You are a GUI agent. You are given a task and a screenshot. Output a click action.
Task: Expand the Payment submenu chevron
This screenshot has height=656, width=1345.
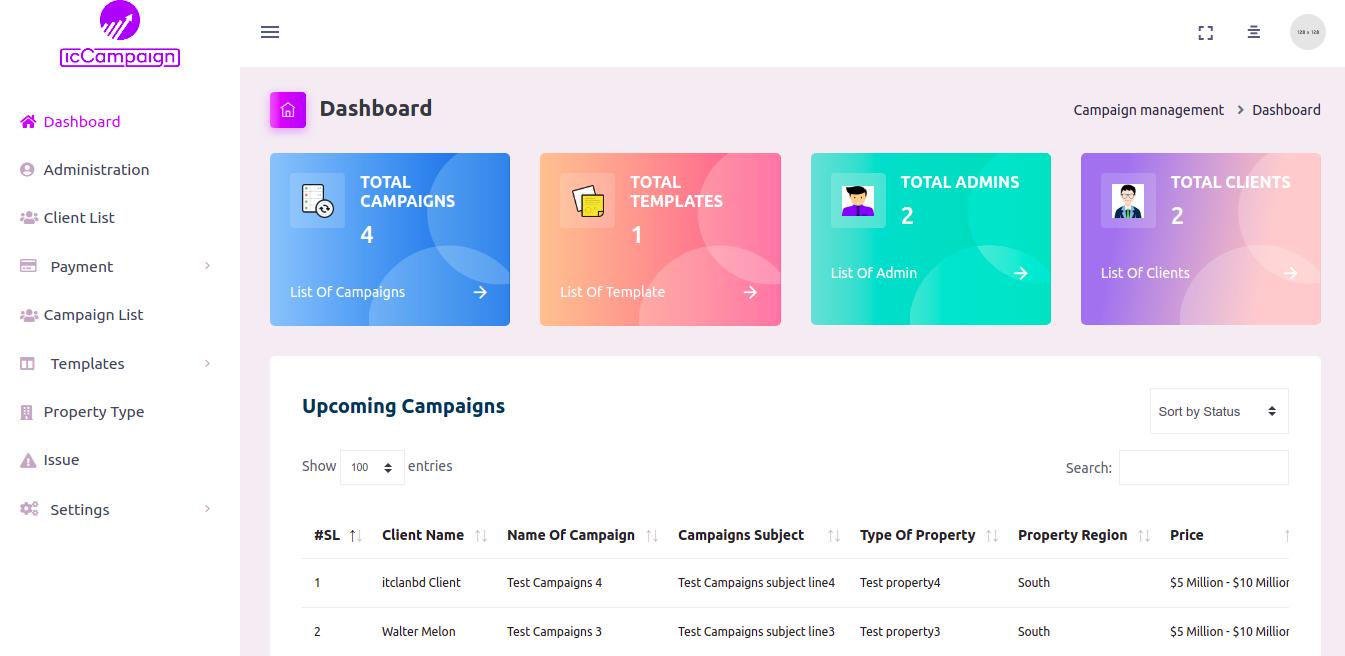coord(207,266)
